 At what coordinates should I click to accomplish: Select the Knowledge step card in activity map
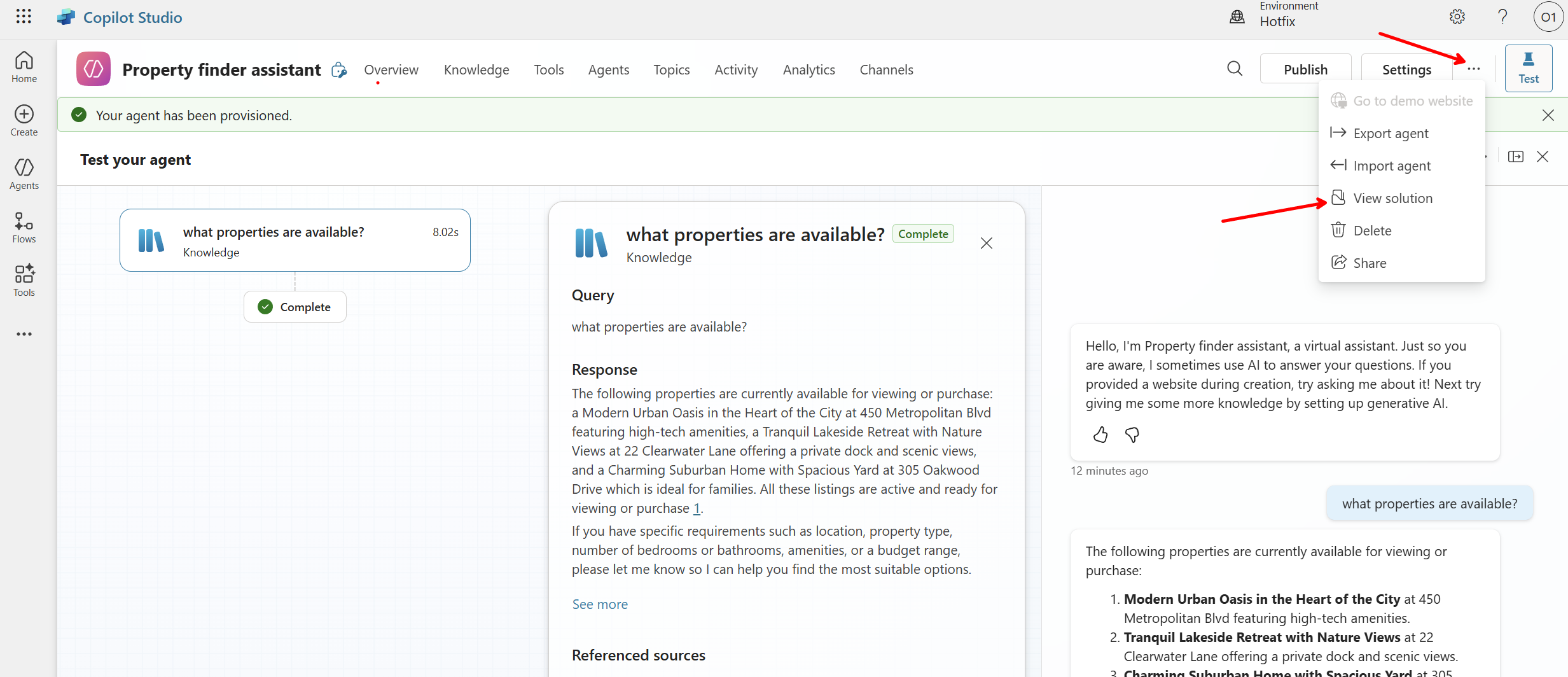click(295, 241)
